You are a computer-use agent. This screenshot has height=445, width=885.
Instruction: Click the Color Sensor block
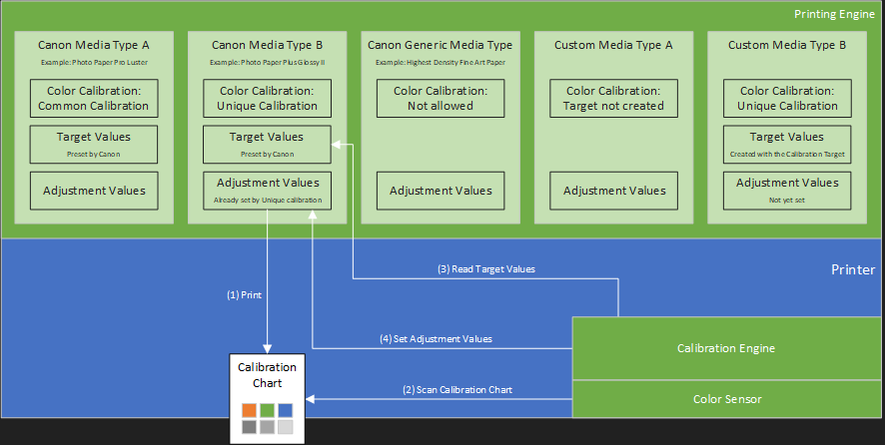(726, 399)
